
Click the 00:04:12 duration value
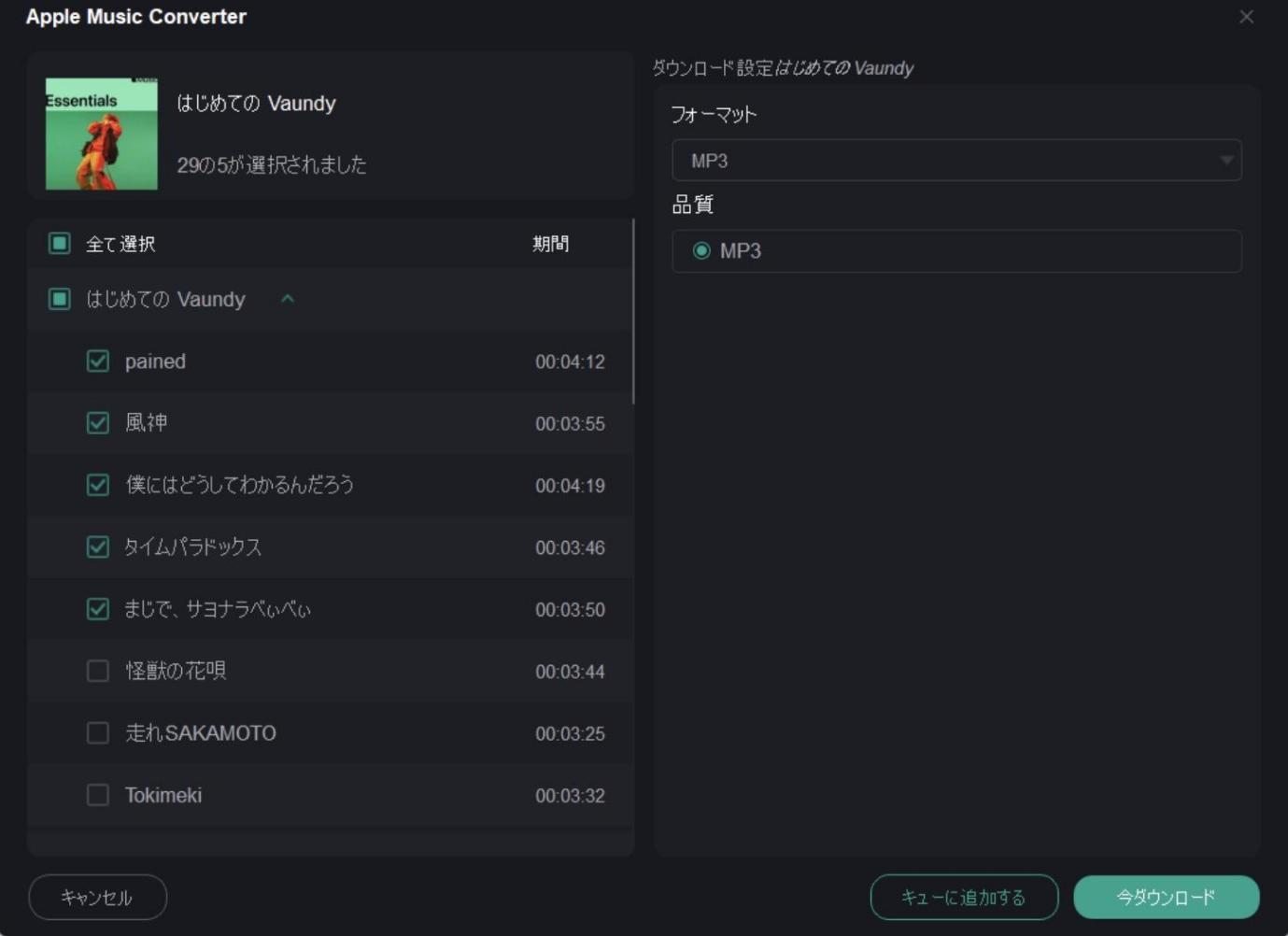coord(570,362)
